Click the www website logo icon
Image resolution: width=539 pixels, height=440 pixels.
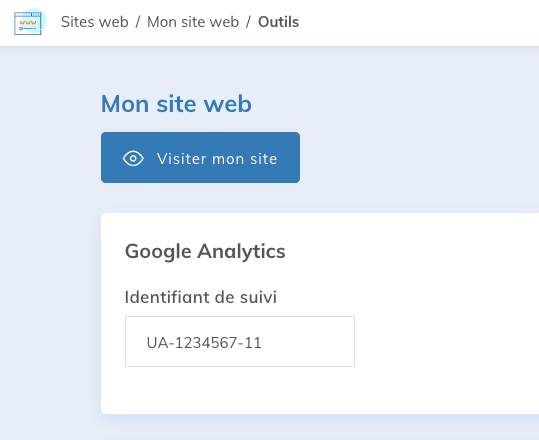[30, 22]
